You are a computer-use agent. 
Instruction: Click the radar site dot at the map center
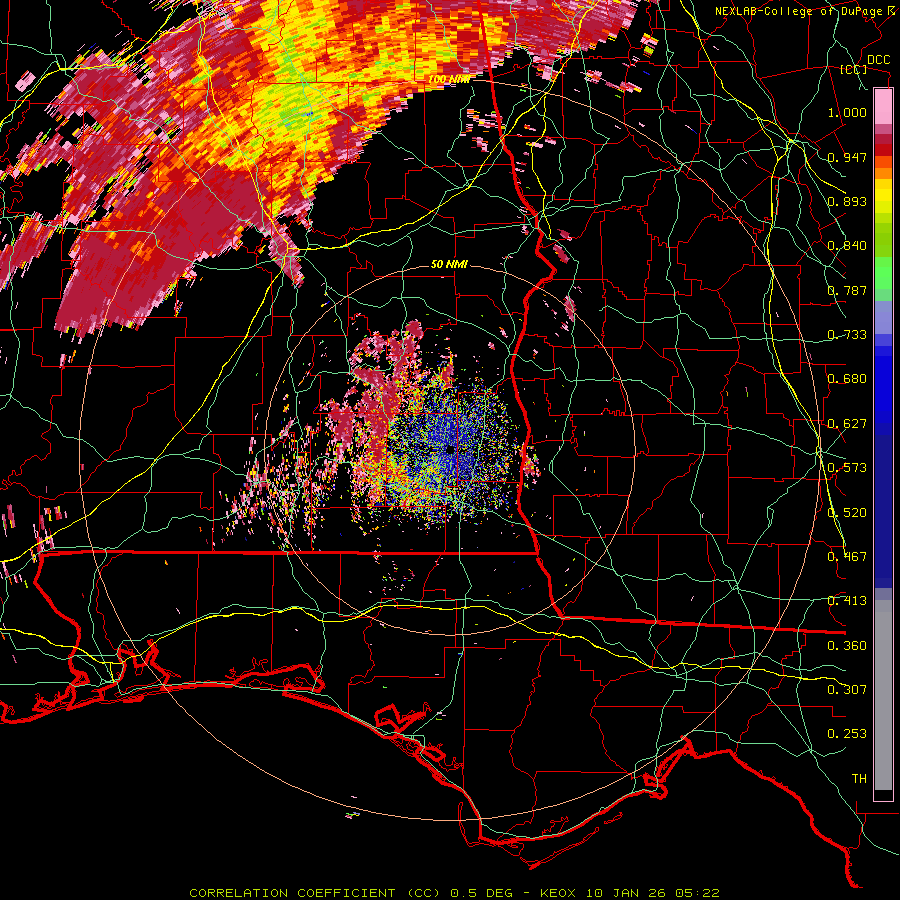point(451,450)
